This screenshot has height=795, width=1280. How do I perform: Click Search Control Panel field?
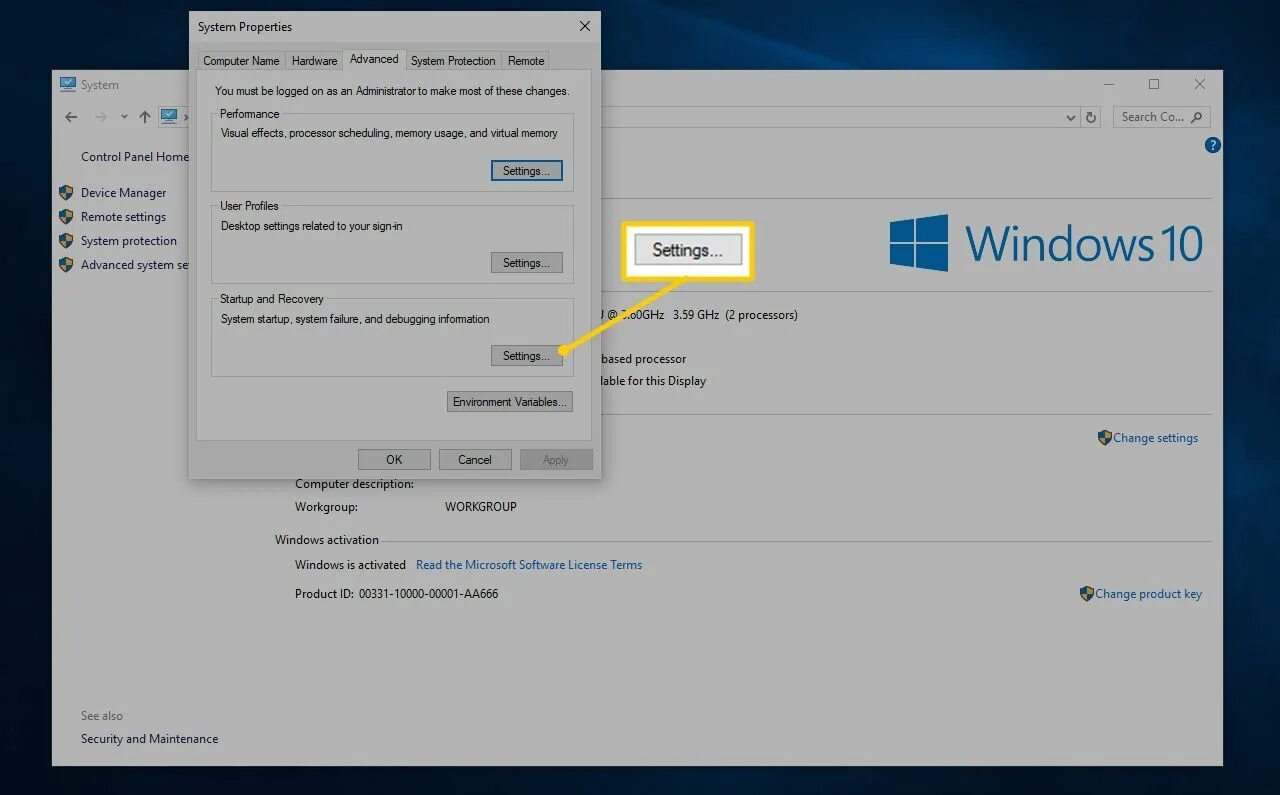[1161, 117]
